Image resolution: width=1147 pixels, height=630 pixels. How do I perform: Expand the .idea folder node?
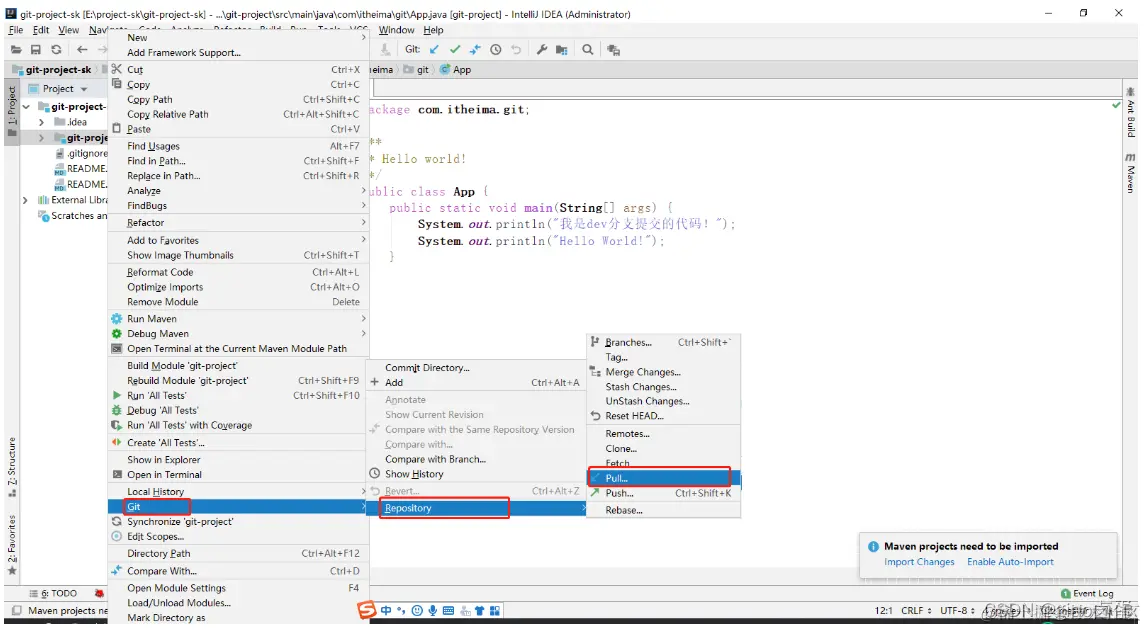[x=41, y=122]
